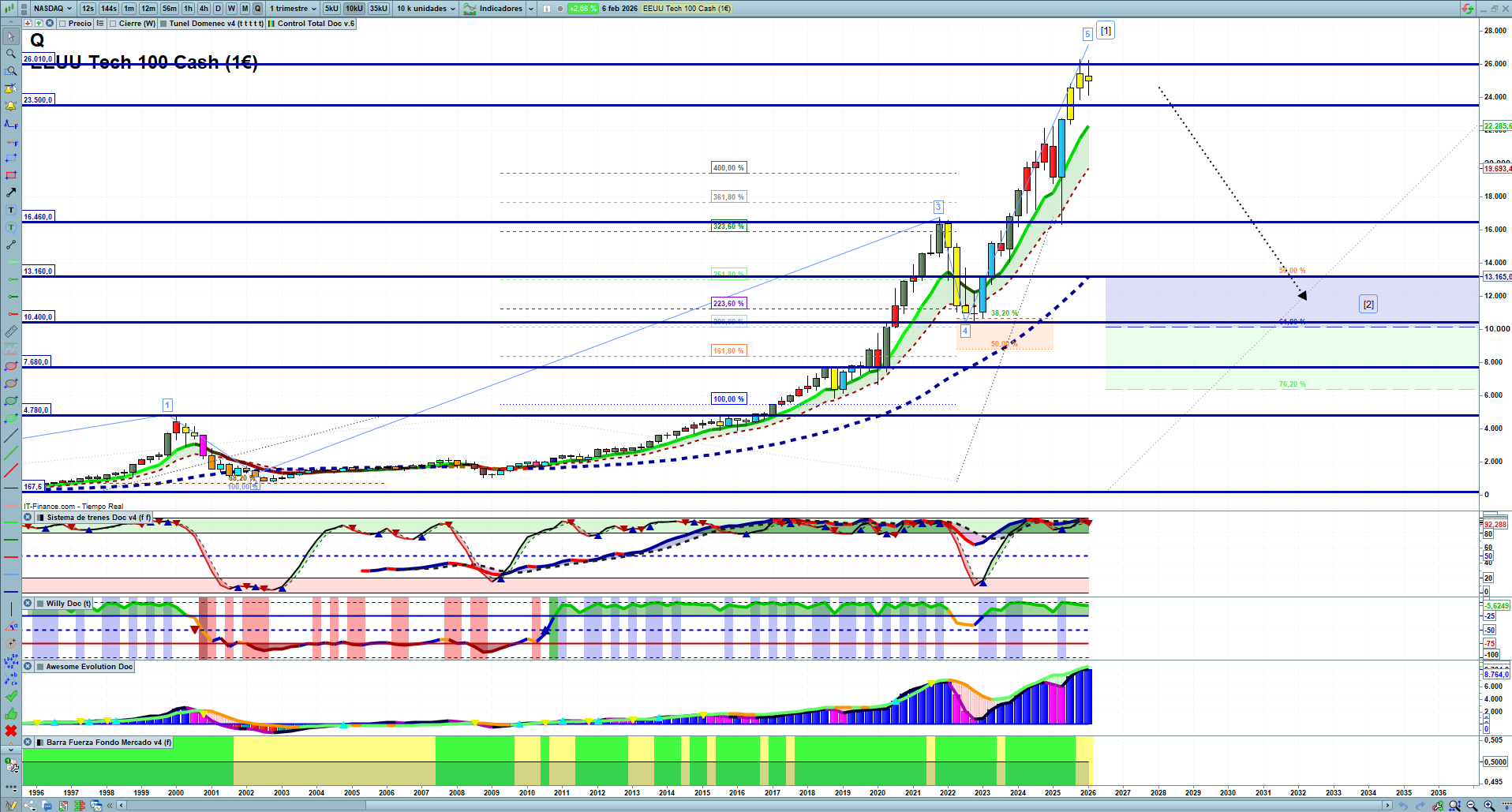Toggle the Precio checkbox

[x=62, y=24]
